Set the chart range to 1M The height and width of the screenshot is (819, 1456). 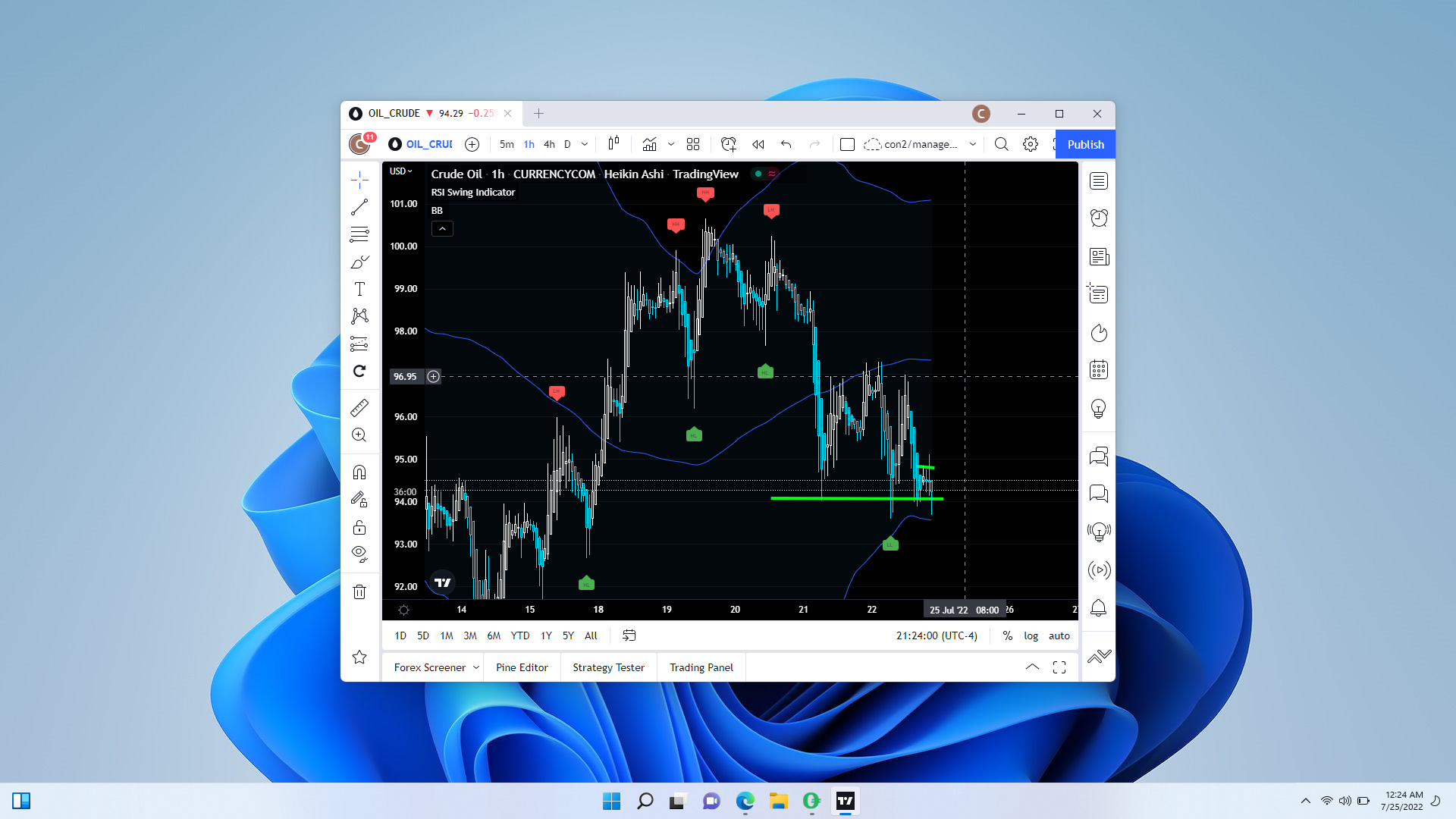[x=447, y=635]
